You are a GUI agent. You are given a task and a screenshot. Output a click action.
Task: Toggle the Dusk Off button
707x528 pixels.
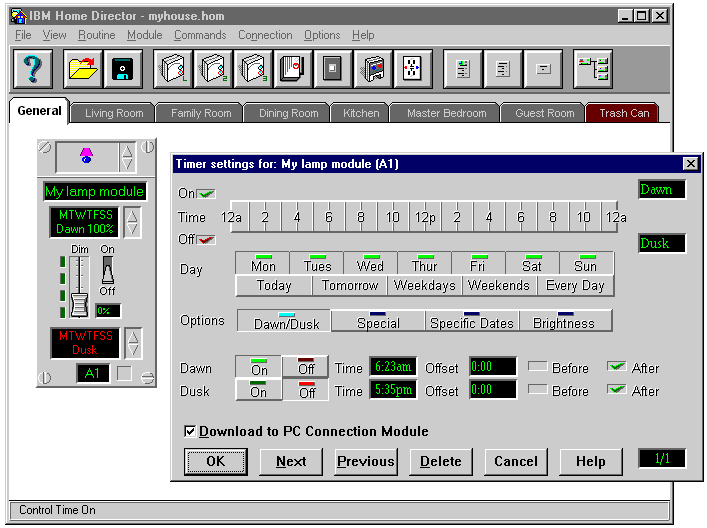pyautogui.click(x=306, y=390)
